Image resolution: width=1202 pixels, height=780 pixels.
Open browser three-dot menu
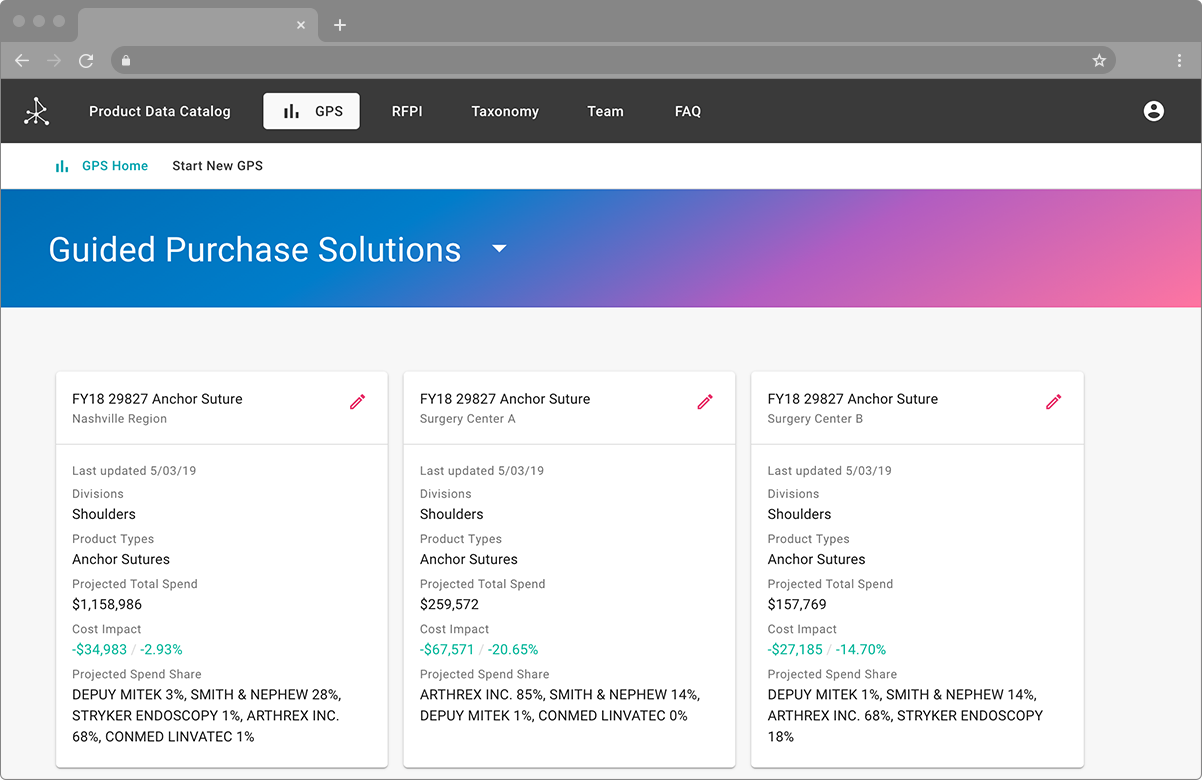1180,61
